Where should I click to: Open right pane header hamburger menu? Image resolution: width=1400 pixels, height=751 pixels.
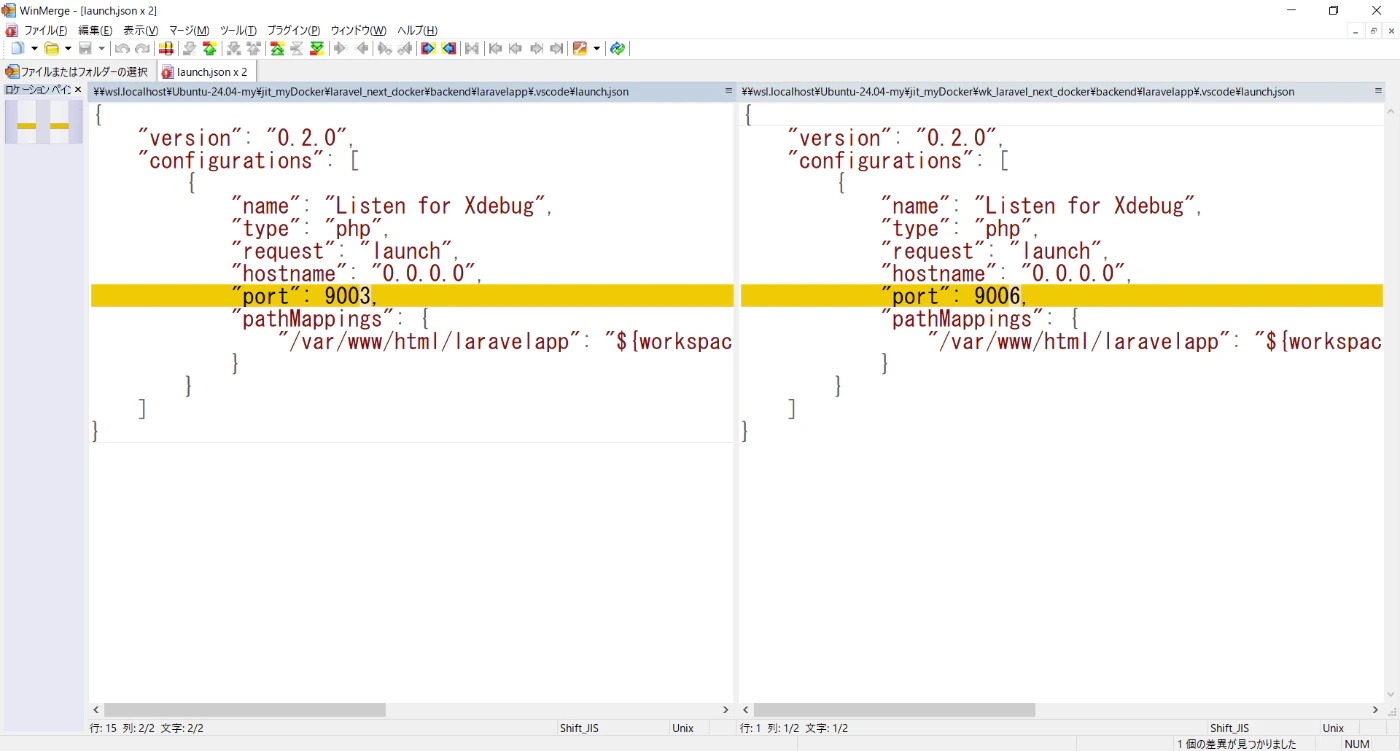click(x=1379, y=91)
